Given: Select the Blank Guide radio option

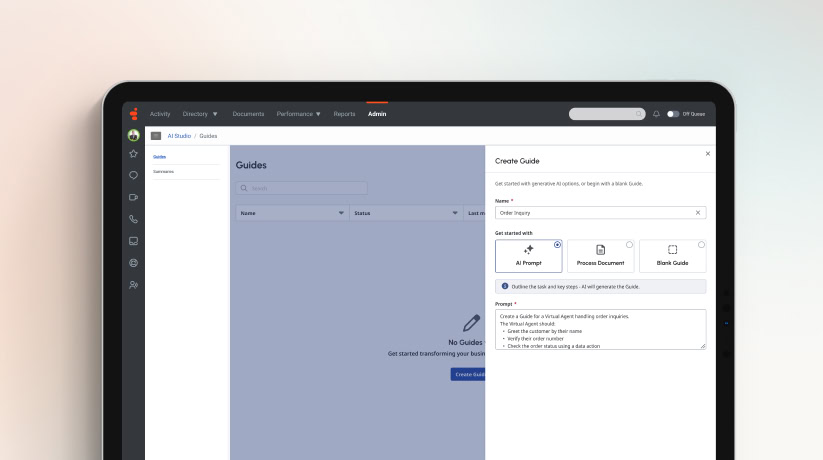Looking at the screenshot, I should pos(701,245).
